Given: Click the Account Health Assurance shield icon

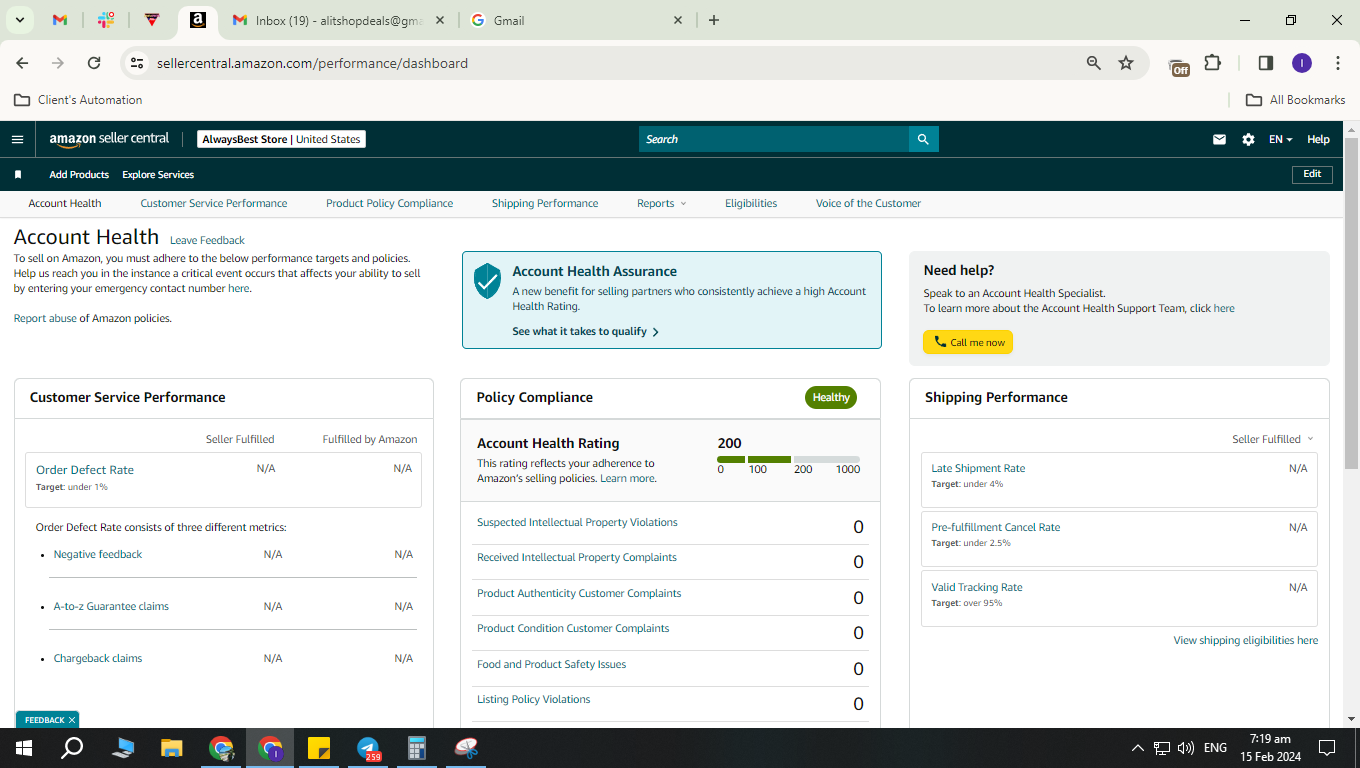Looking at the screenshot, I should tap(487, 281).
